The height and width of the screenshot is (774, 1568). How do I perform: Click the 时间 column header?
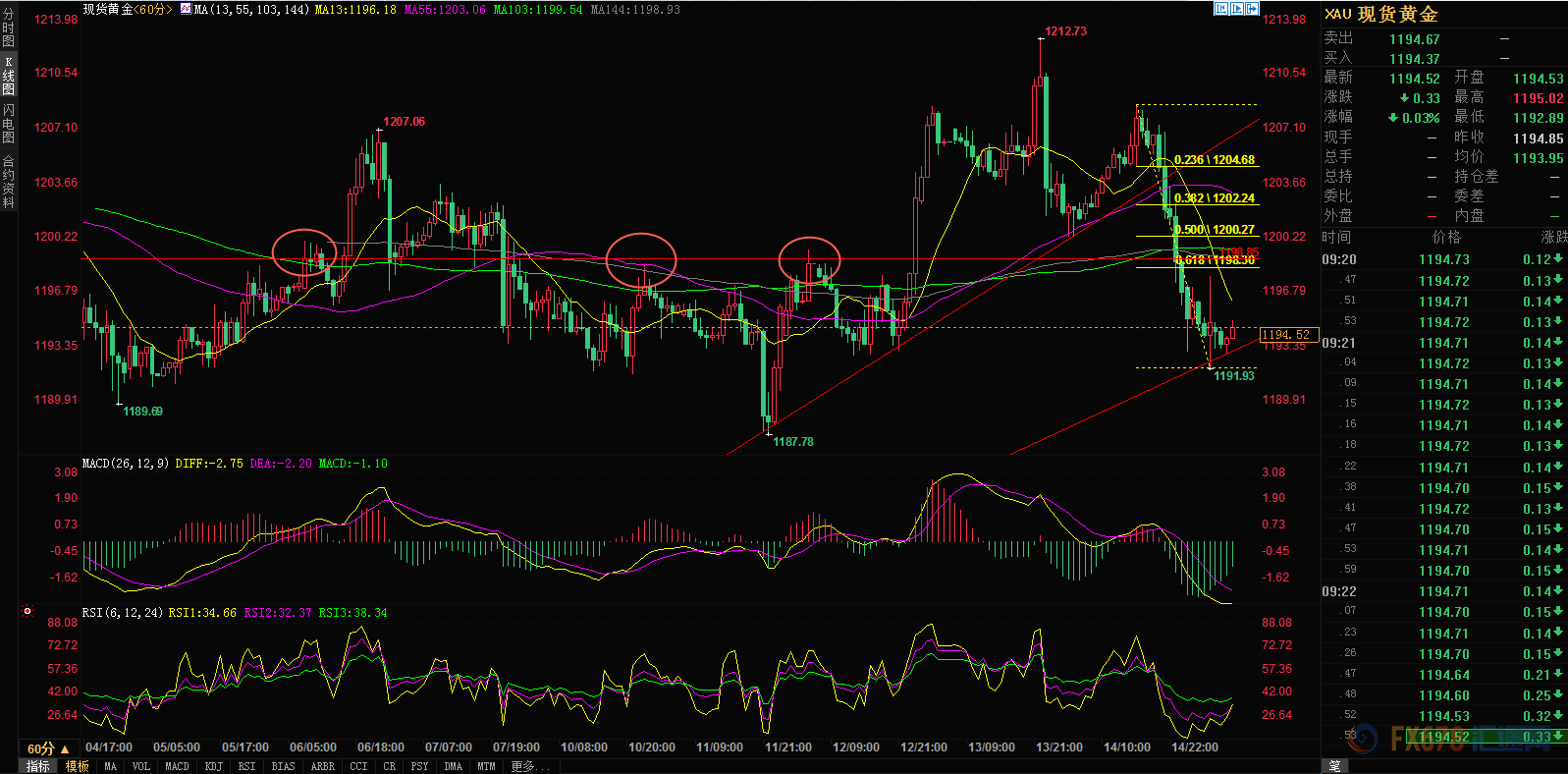pos(1336,237)
